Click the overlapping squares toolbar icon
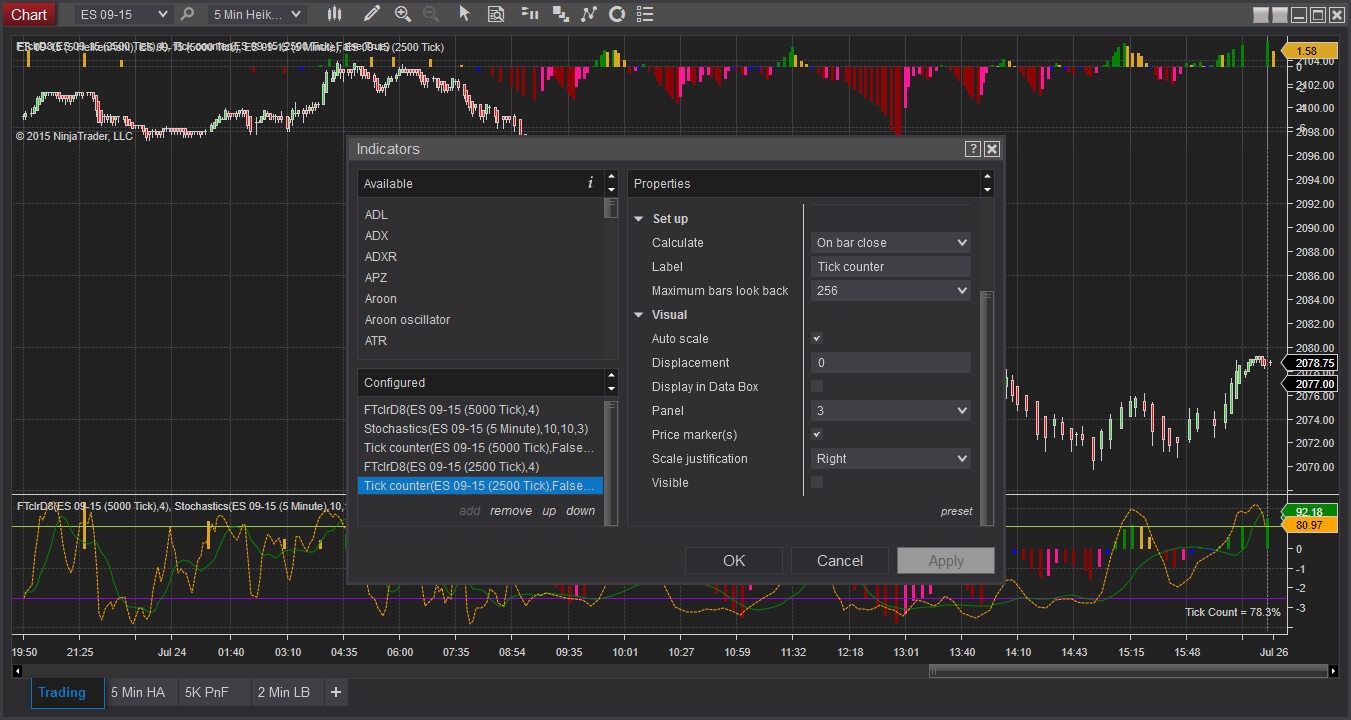The width and height of the screenshot is (1351, 720). tap(560, 14)
